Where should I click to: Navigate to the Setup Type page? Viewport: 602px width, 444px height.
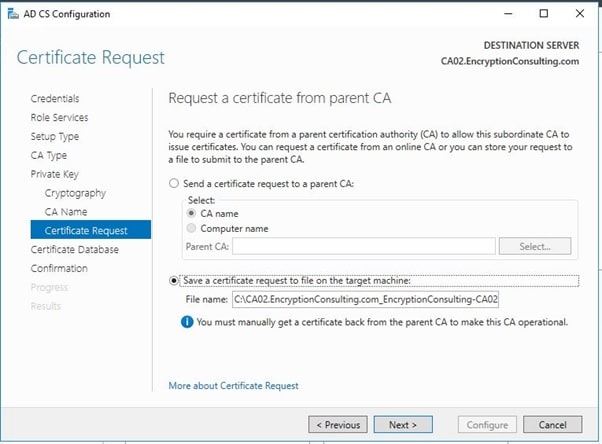coord(55,136)
